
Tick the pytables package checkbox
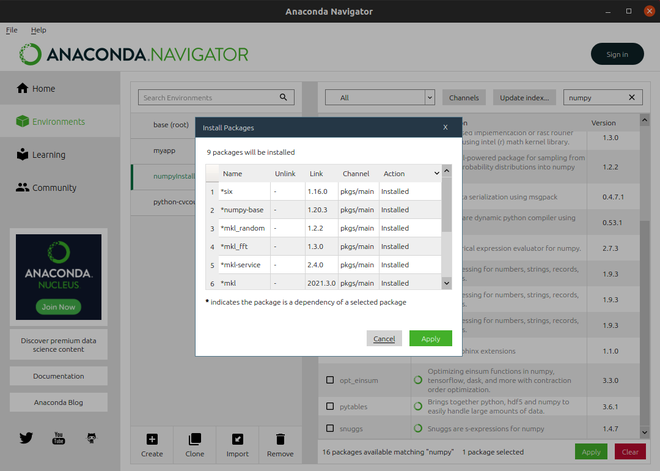tap(330, 406)
